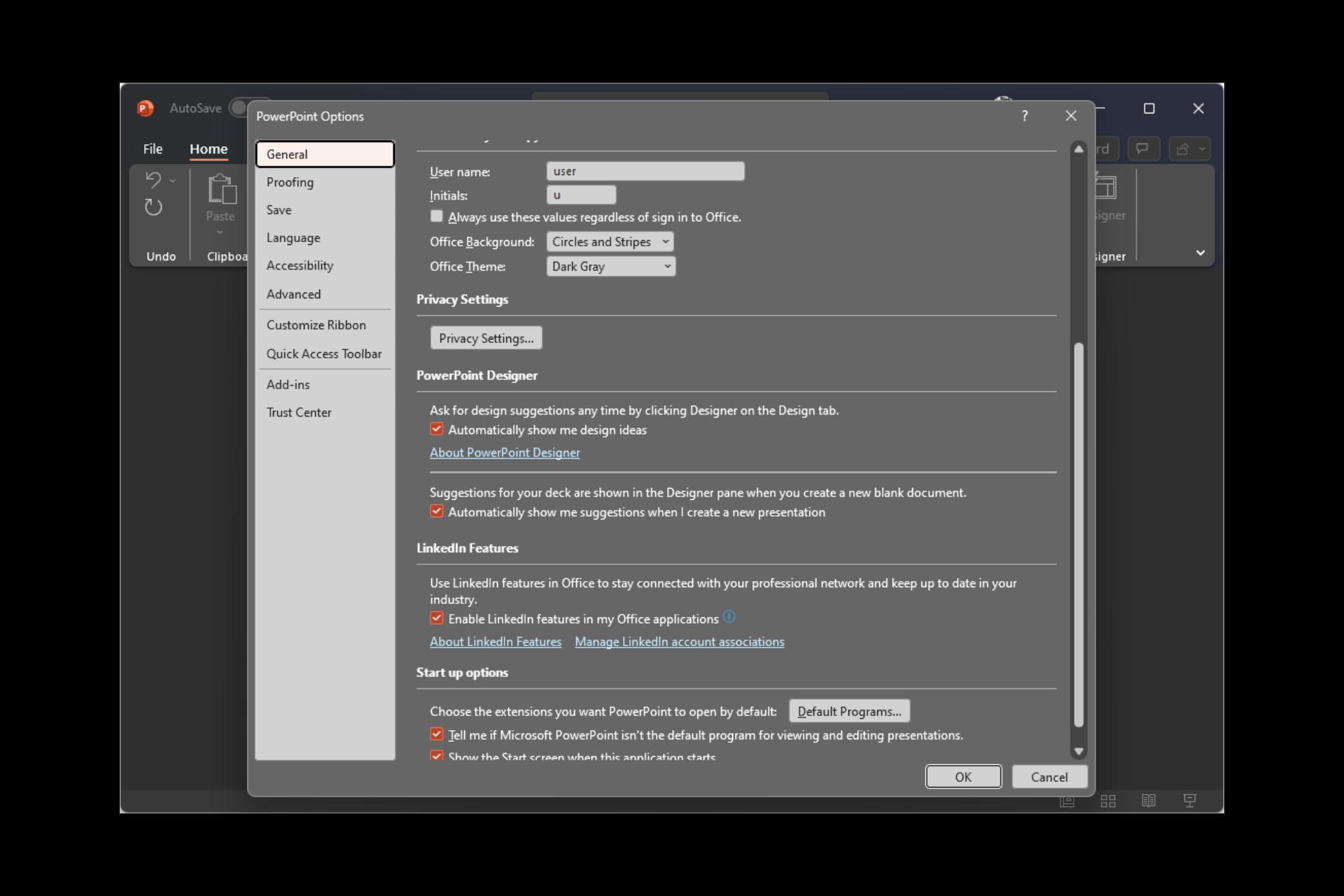Click the vertical scrollbar thumb
The width and height of the screenshot is (1344, 896).
click(x=1079, y=535)
